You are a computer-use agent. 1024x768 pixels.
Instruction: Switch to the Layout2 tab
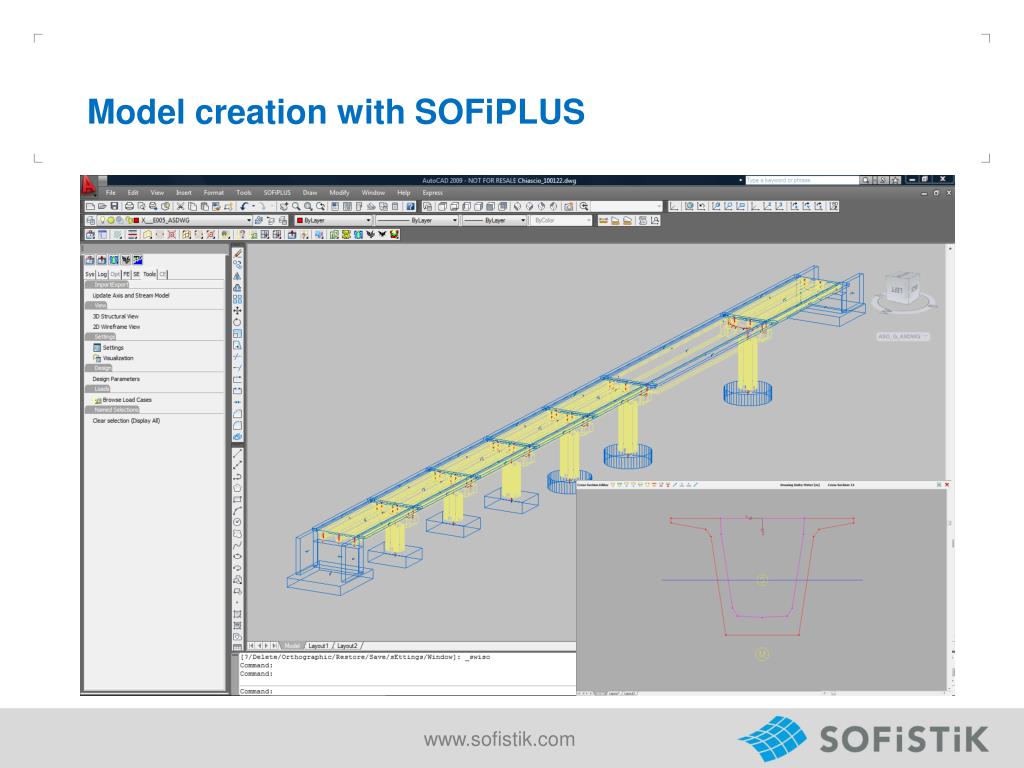(x=347, y=646)
